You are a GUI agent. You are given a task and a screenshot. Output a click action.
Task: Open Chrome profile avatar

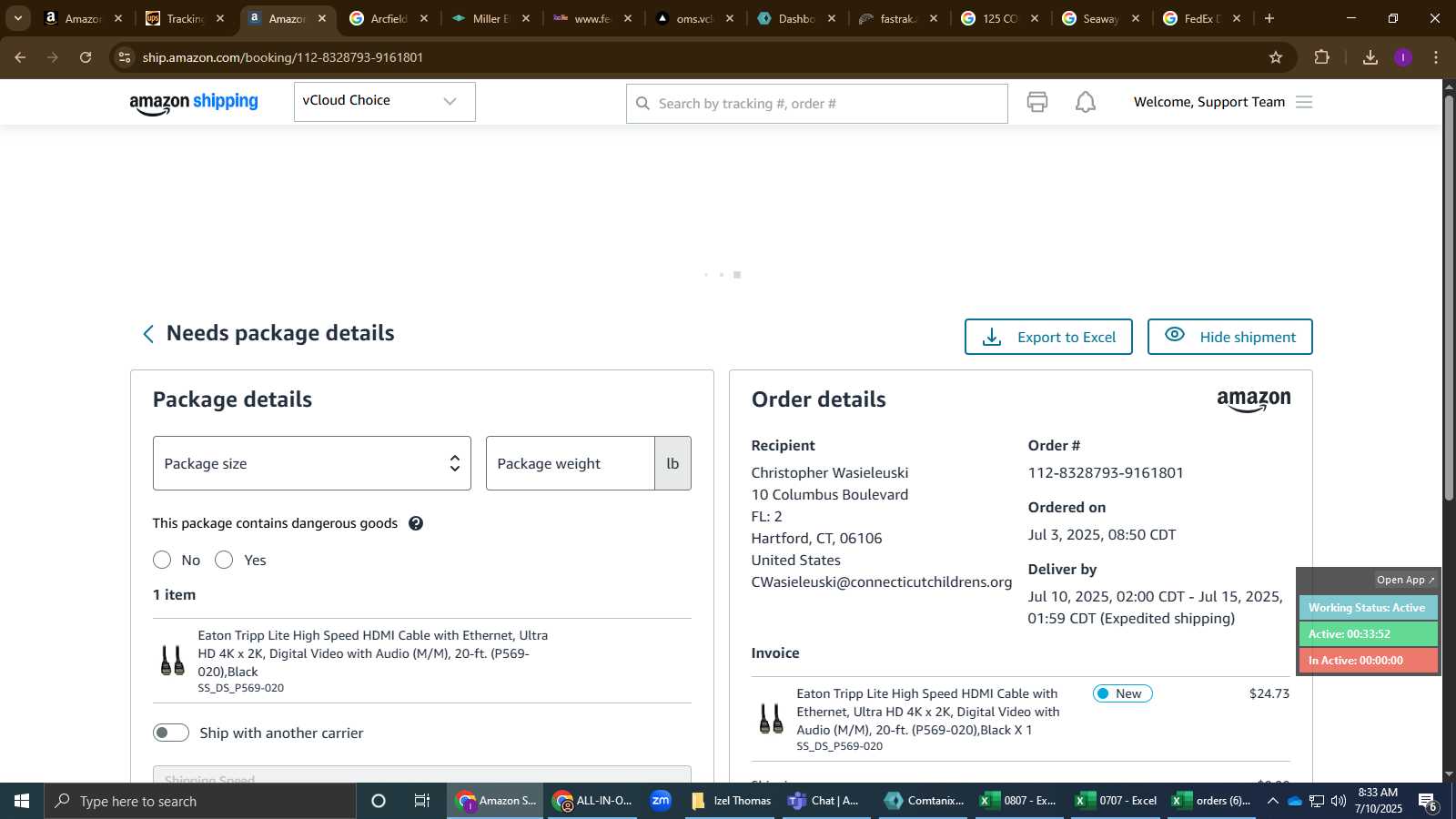1403,57
